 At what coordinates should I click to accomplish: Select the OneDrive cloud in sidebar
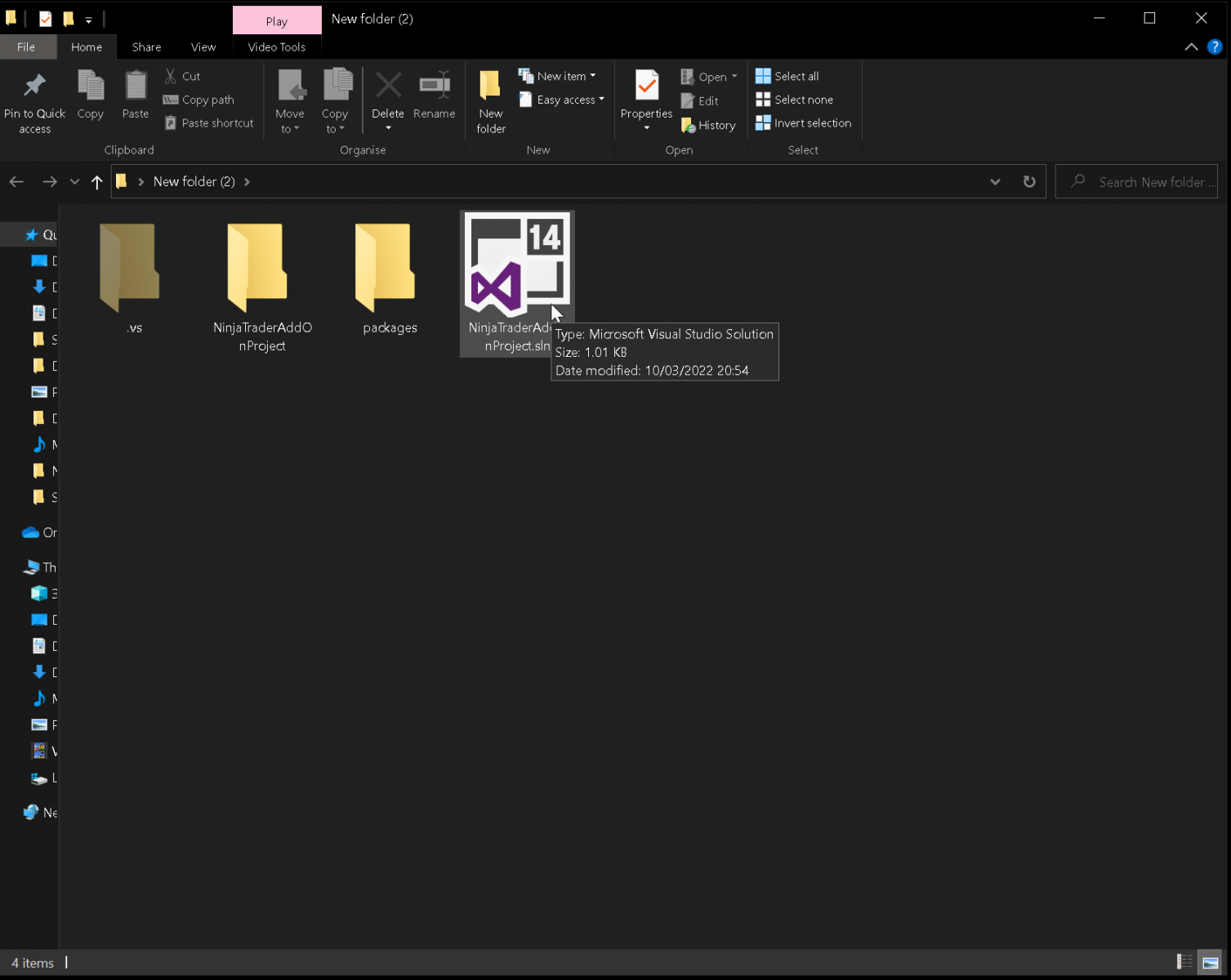coord(31,532)
